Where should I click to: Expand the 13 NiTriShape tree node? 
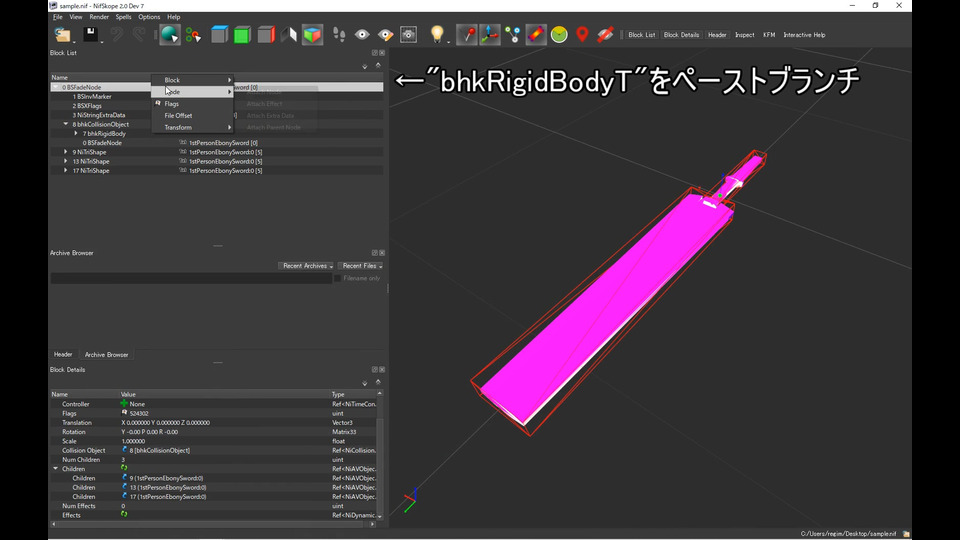[66, 161]
